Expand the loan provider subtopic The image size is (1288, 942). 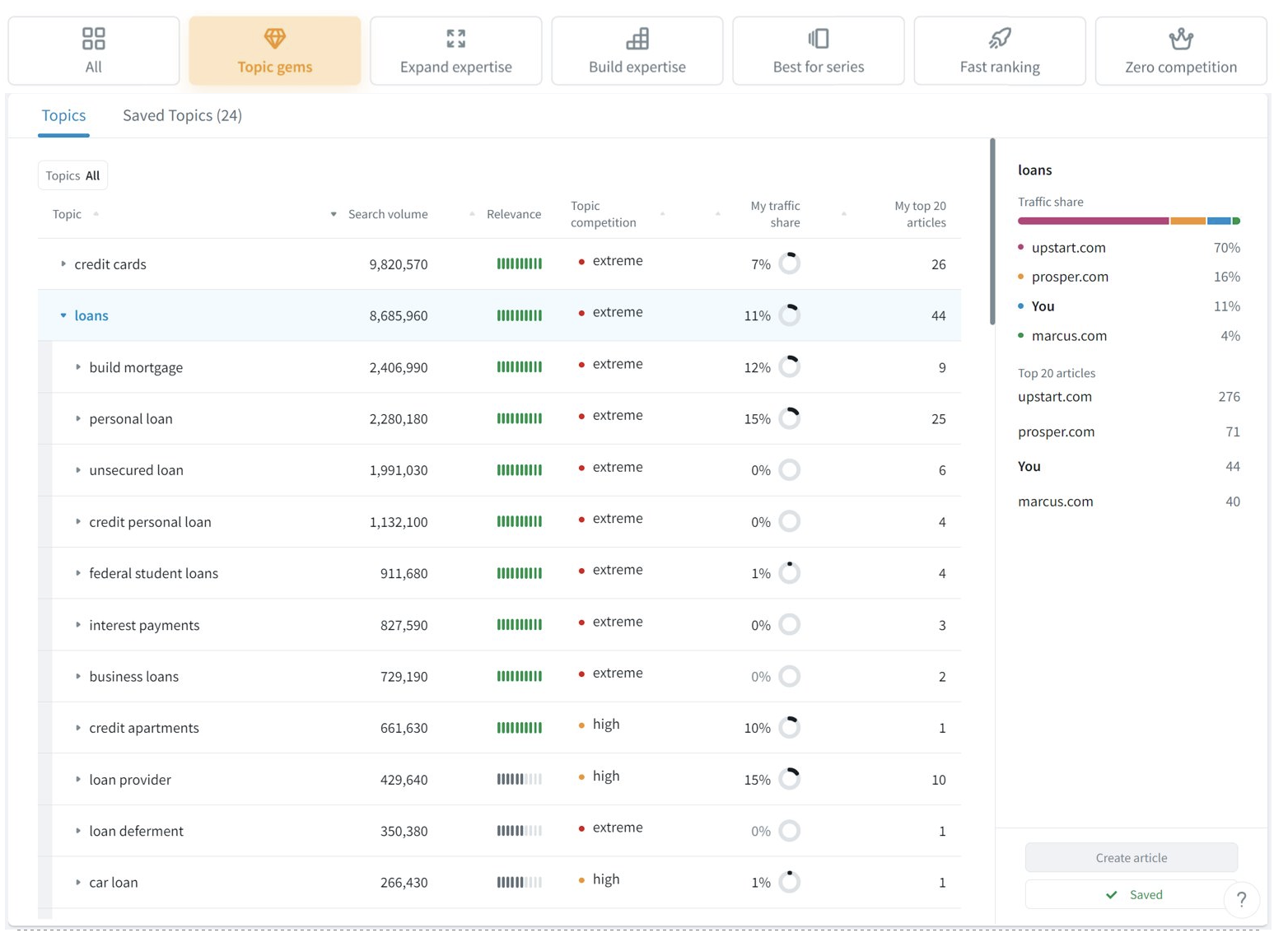tap(78, 779)
